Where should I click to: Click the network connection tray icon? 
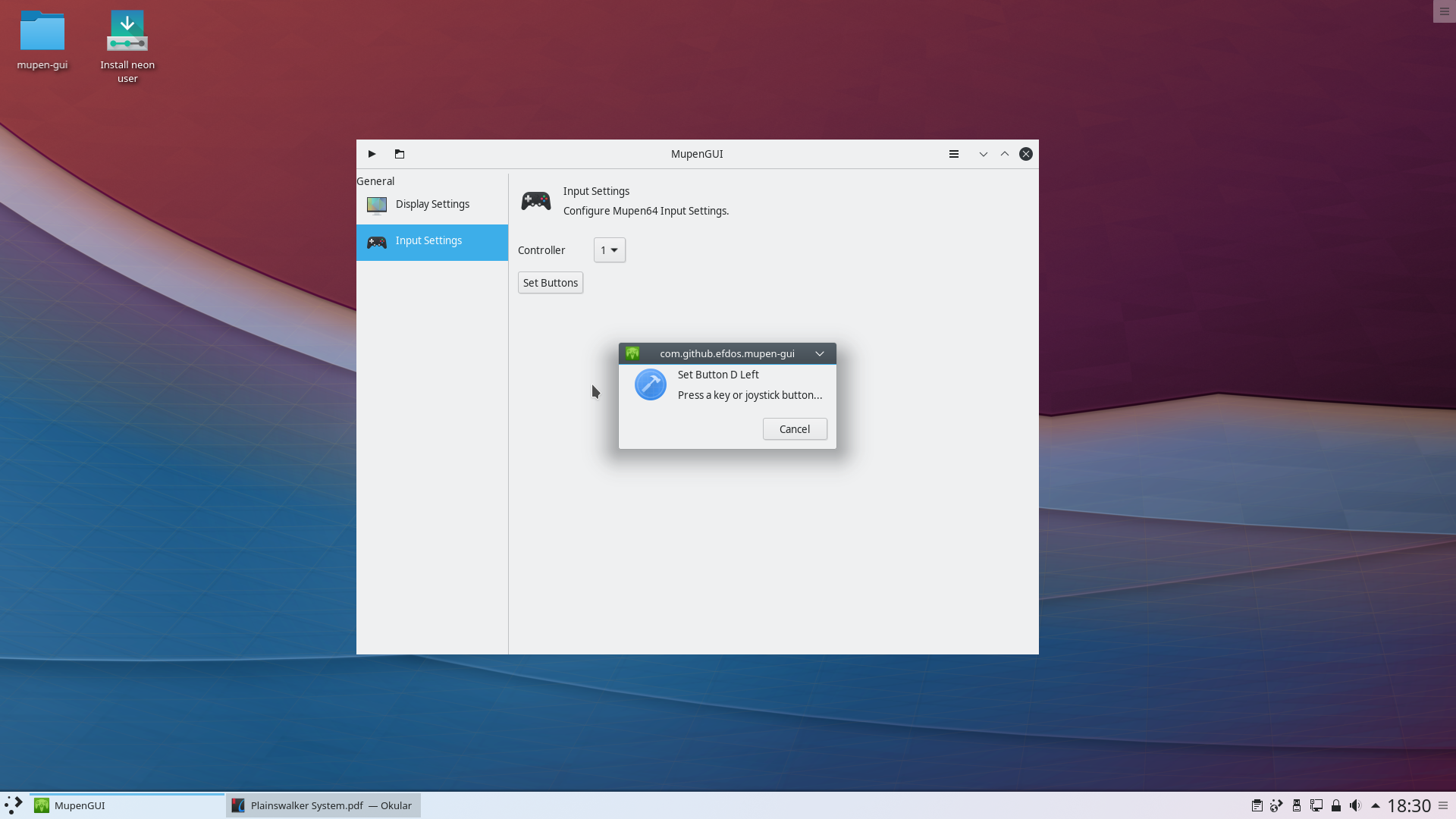(x=1316, y=805)
